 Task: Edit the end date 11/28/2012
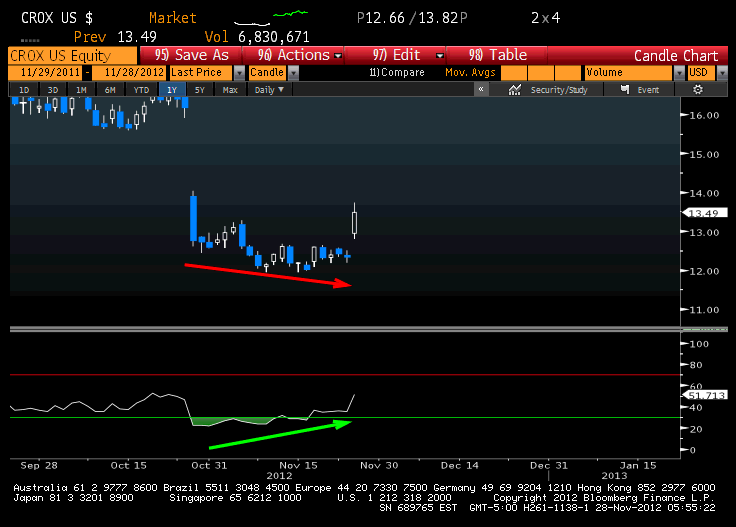129,72
